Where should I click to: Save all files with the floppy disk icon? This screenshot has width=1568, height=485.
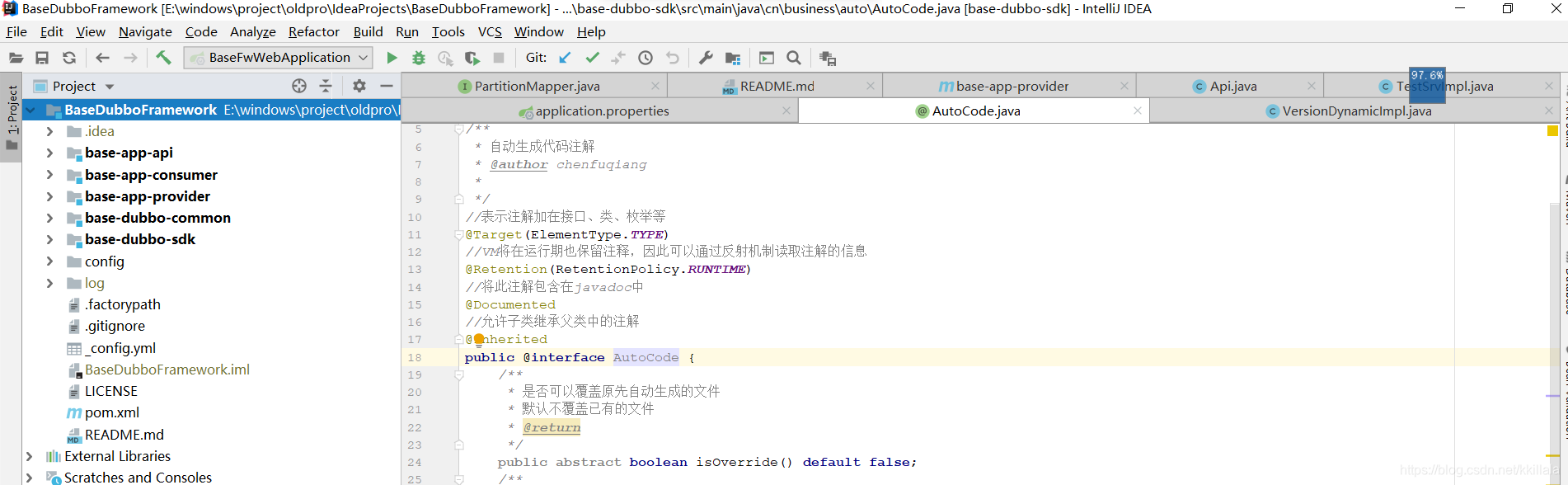pyautogui.click(x=42, y=58)
